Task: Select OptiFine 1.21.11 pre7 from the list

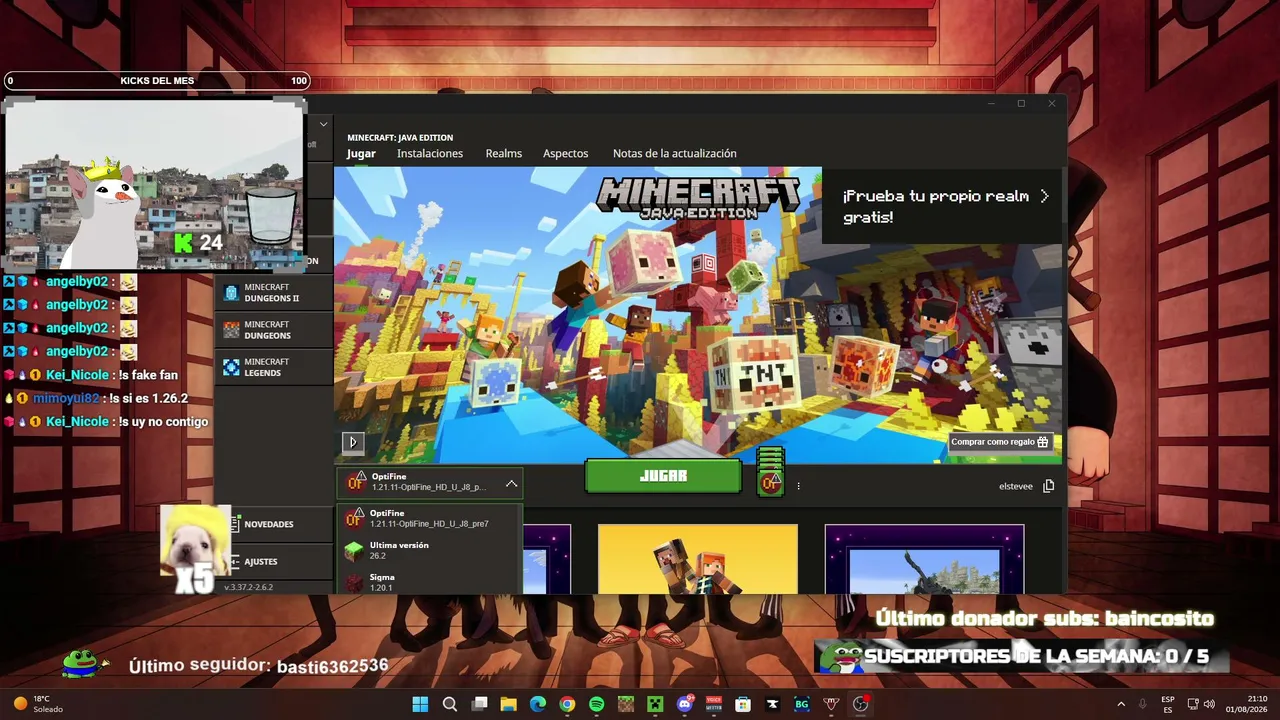Action: (x=429, y=518)
